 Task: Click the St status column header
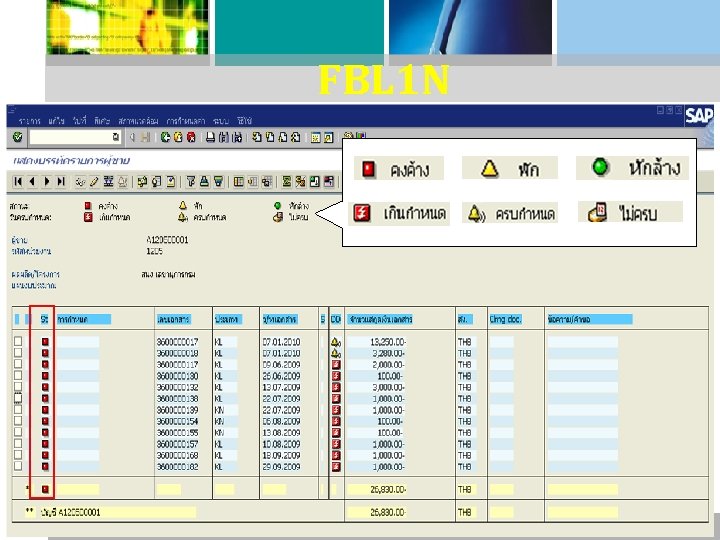point(44,319)
